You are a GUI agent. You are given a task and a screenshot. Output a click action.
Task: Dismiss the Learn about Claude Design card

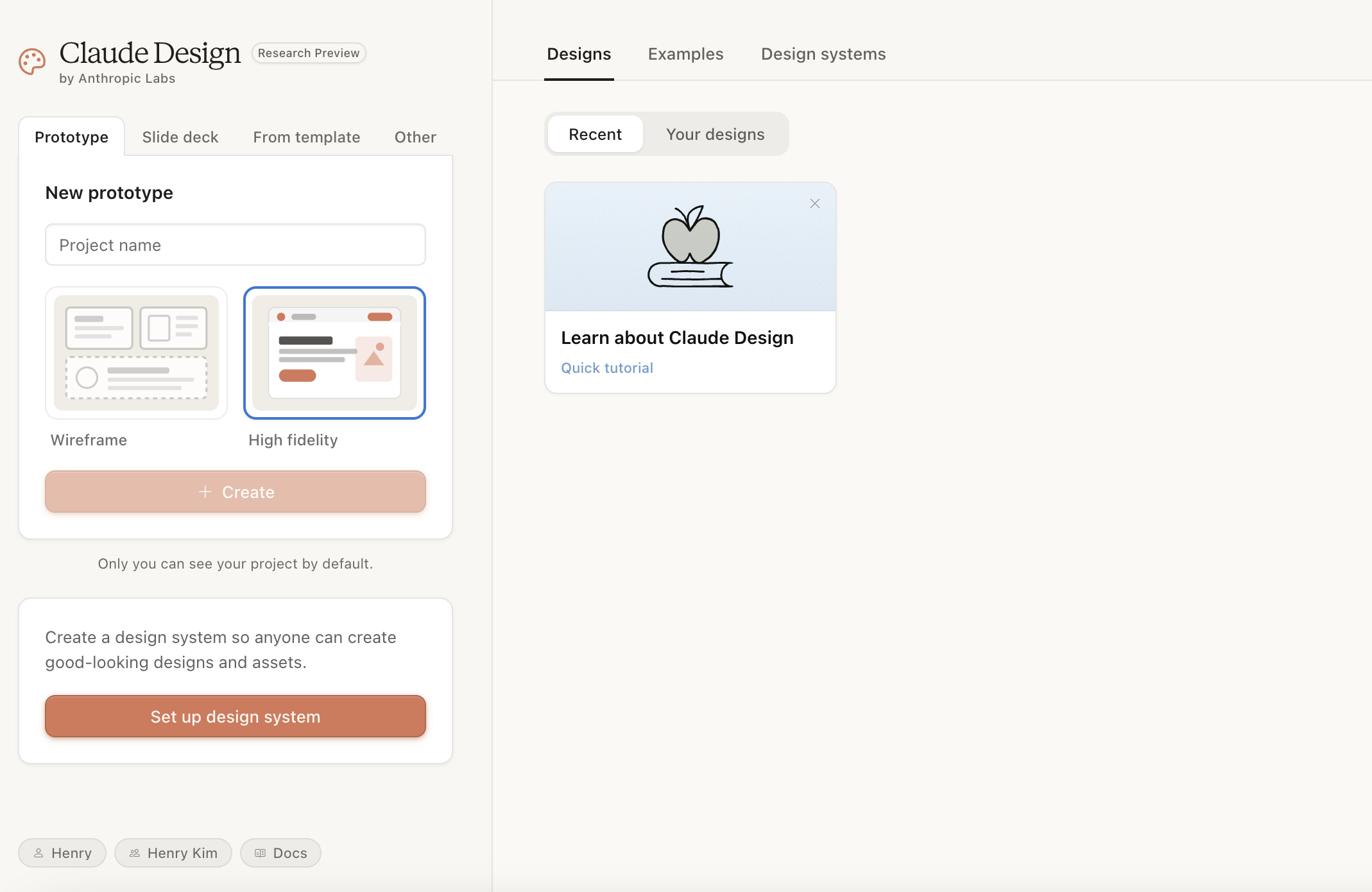coord(815,203)
